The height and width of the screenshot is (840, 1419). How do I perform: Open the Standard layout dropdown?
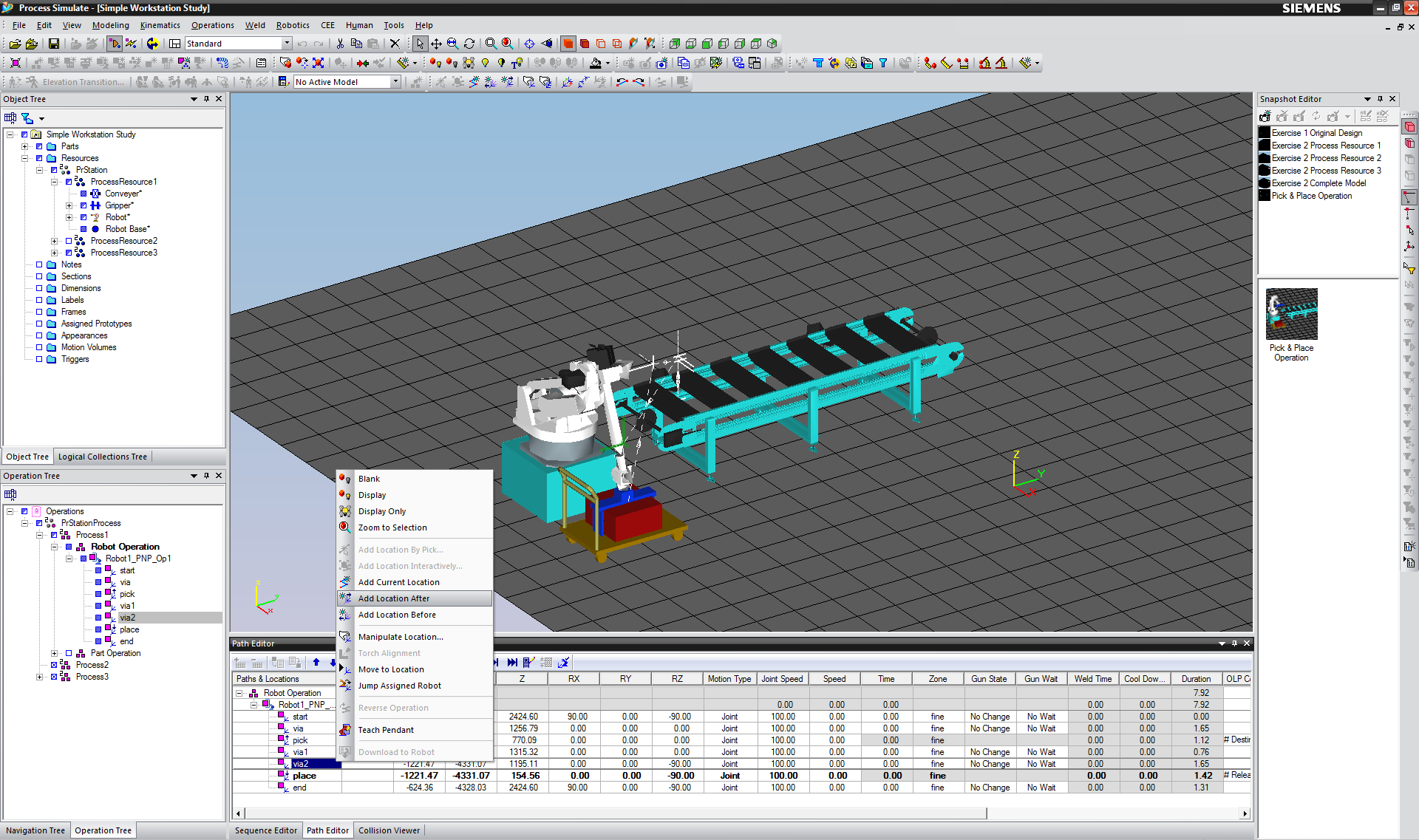[287, 44]
